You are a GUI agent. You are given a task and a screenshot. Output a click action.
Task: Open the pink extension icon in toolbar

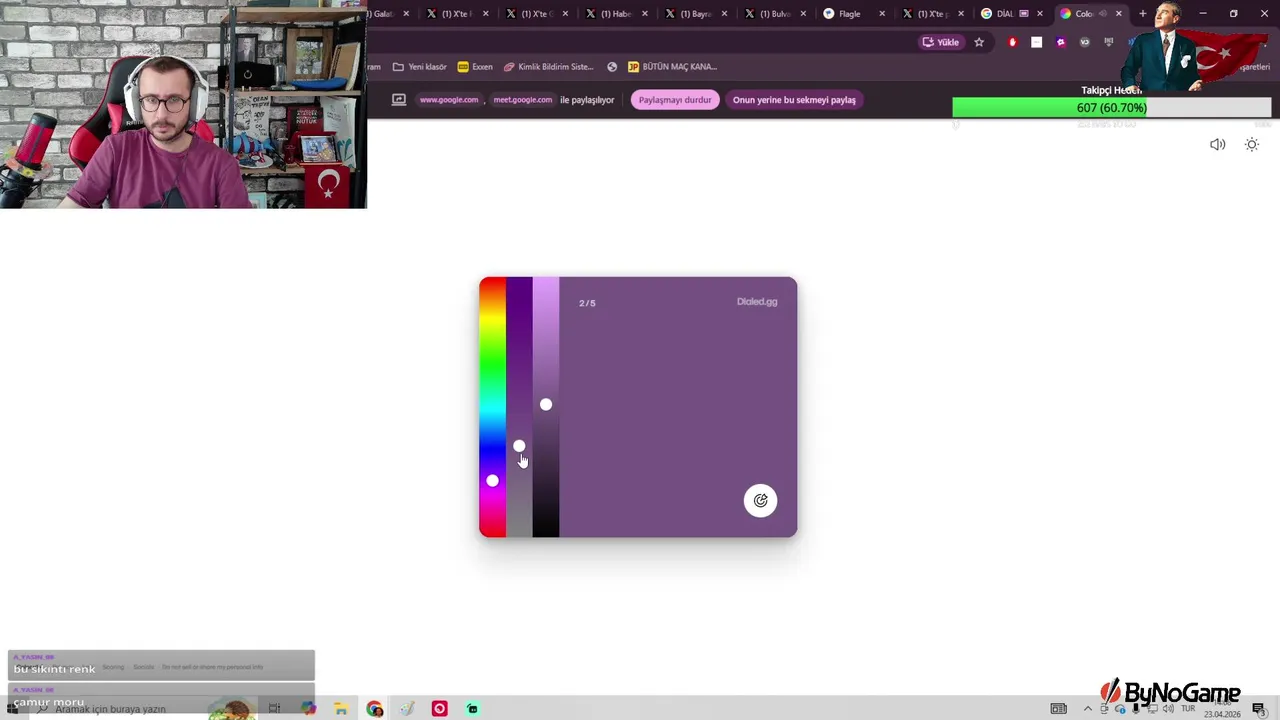point(1061,42)
